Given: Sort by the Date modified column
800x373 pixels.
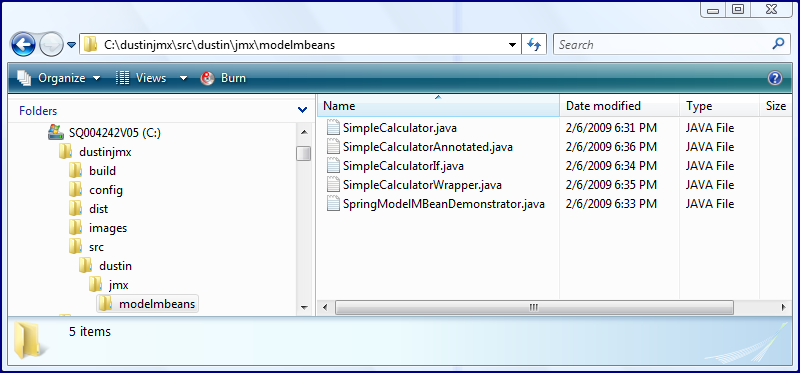Looking at the screenshot, I should coord(619,106).
